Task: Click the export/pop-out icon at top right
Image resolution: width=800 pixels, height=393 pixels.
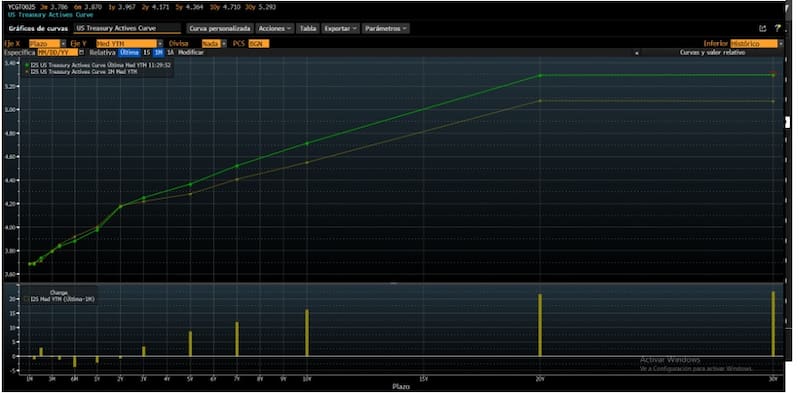Action: tap(763, 29)
